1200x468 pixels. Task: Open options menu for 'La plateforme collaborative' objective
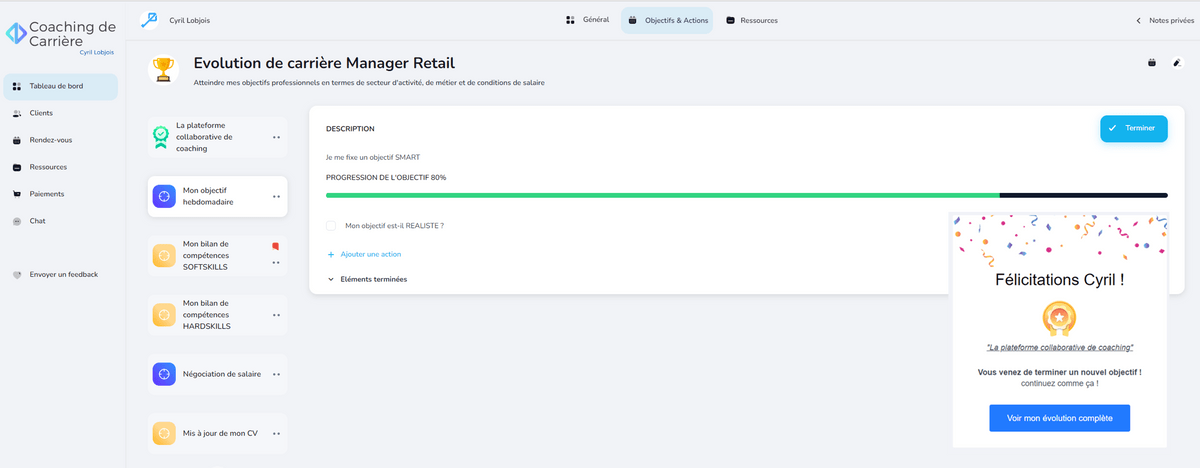[x=276, y=137]
